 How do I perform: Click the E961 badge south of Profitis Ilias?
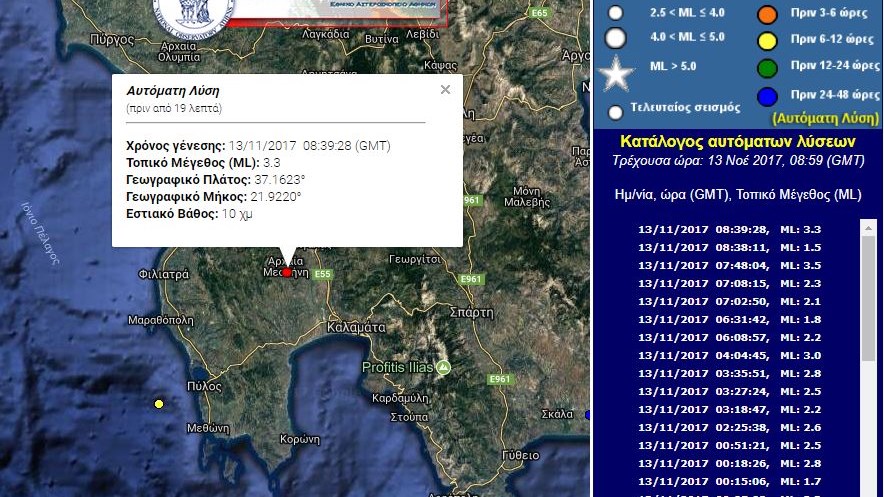500,379
